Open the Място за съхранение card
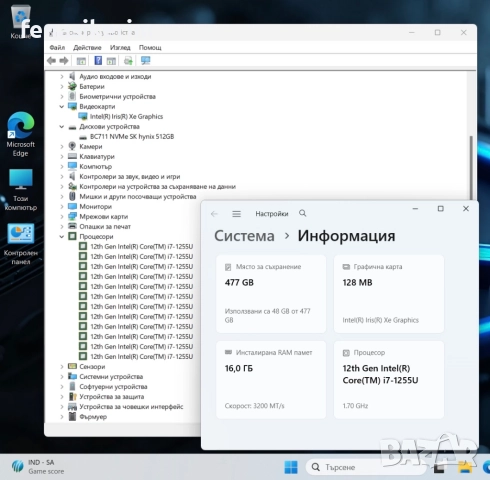 point(271,294)
